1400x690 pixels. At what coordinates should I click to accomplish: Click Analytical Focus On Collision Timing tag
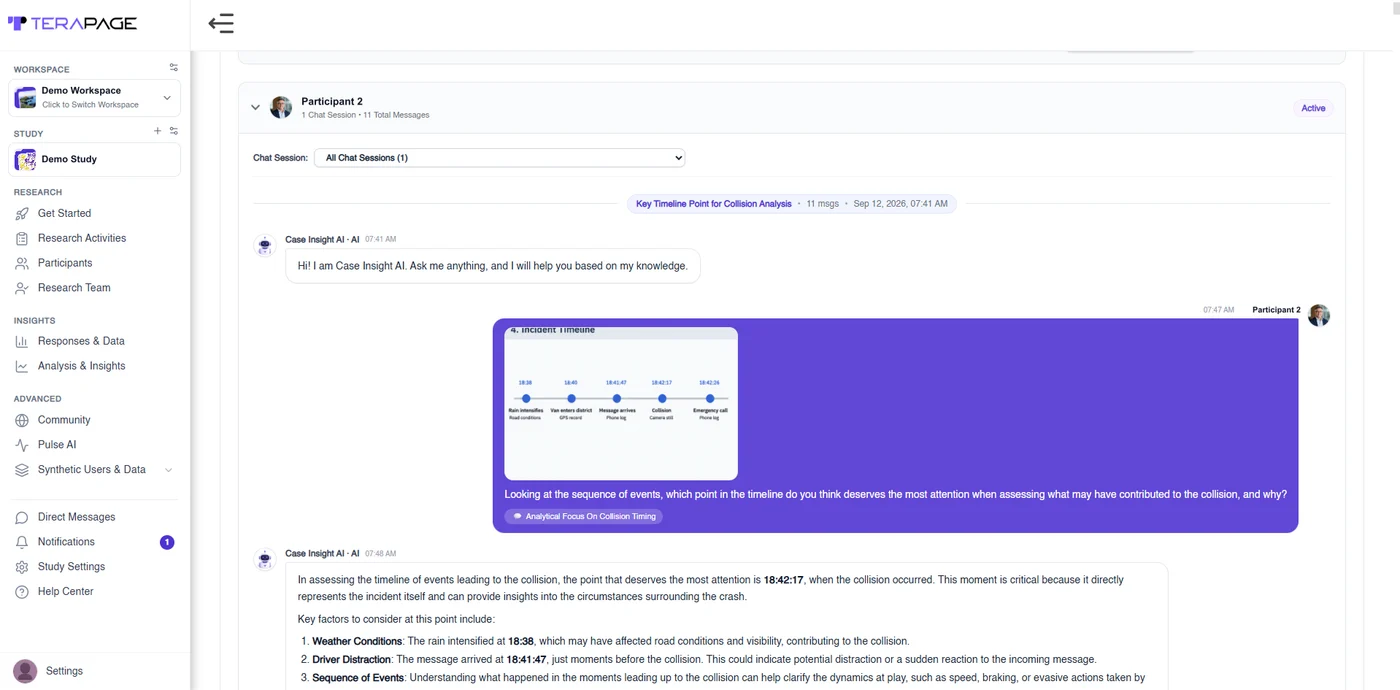tap(584, 517)
